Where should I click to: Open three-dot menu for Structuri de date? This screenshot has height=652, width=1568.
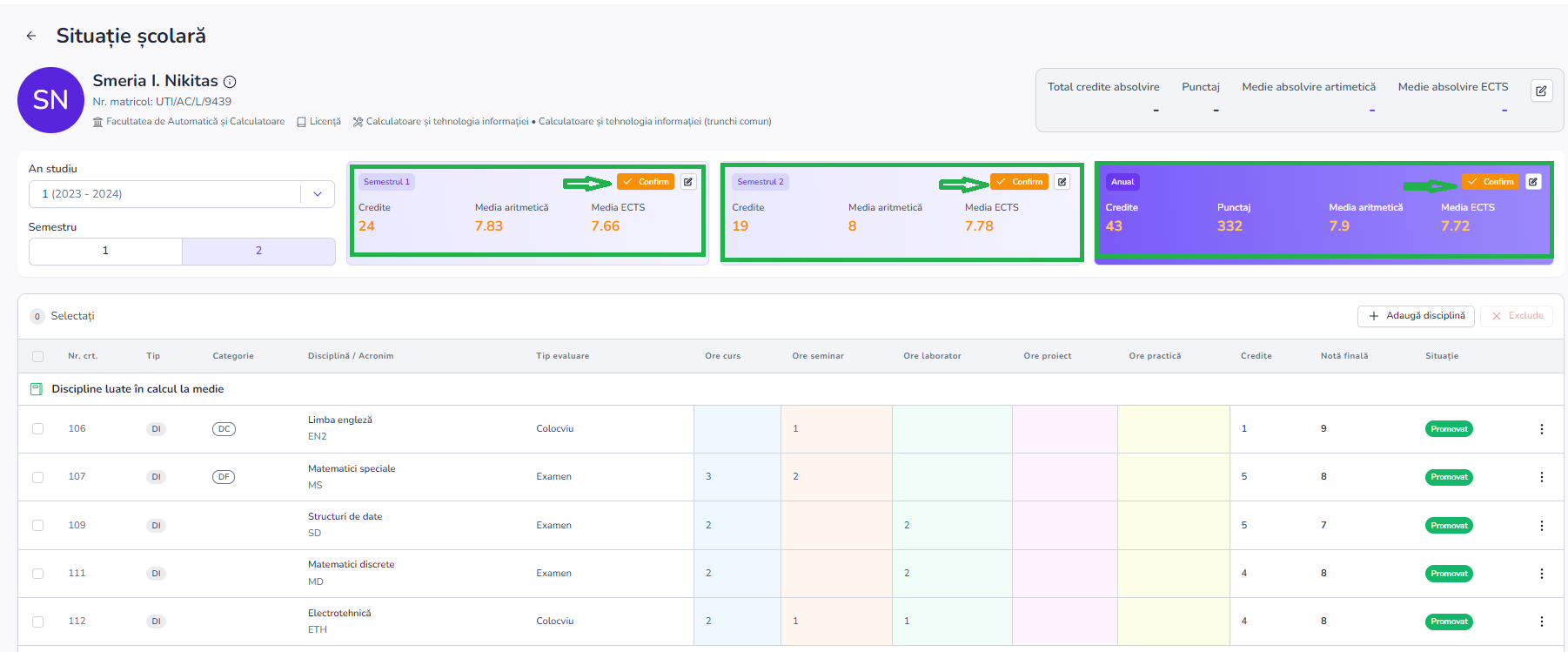(x=1541, y=526)
